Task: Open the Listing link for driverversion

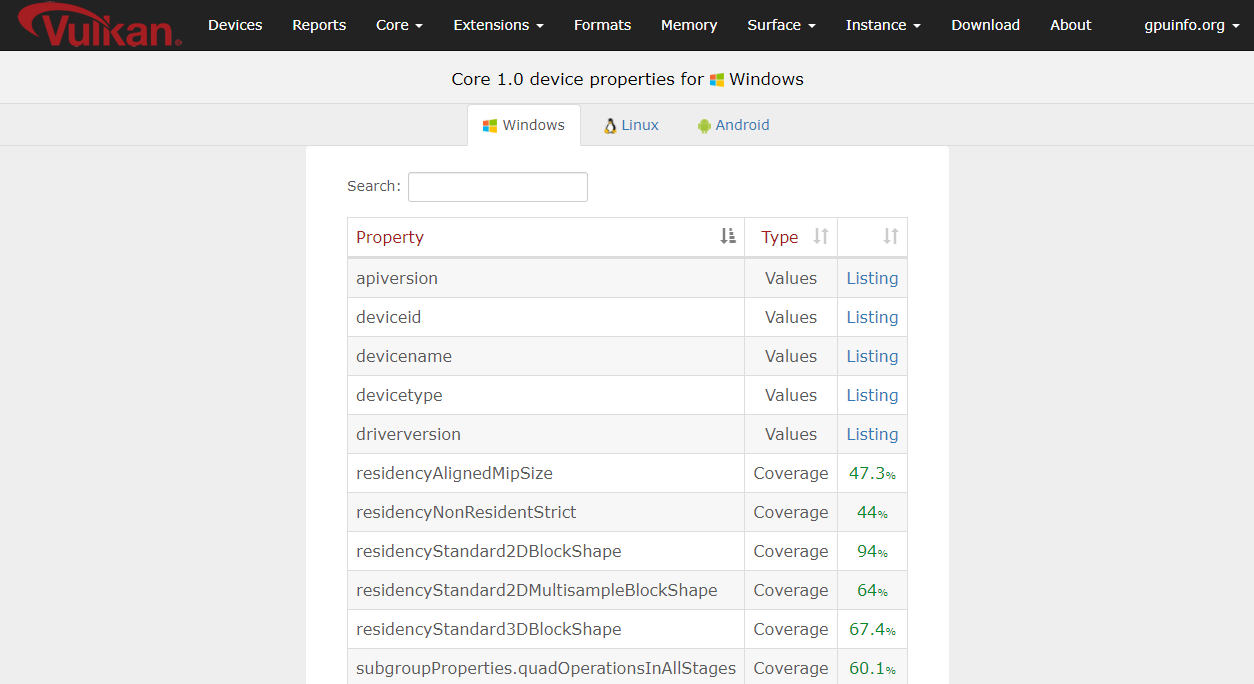Action: [x=872, y=434]
